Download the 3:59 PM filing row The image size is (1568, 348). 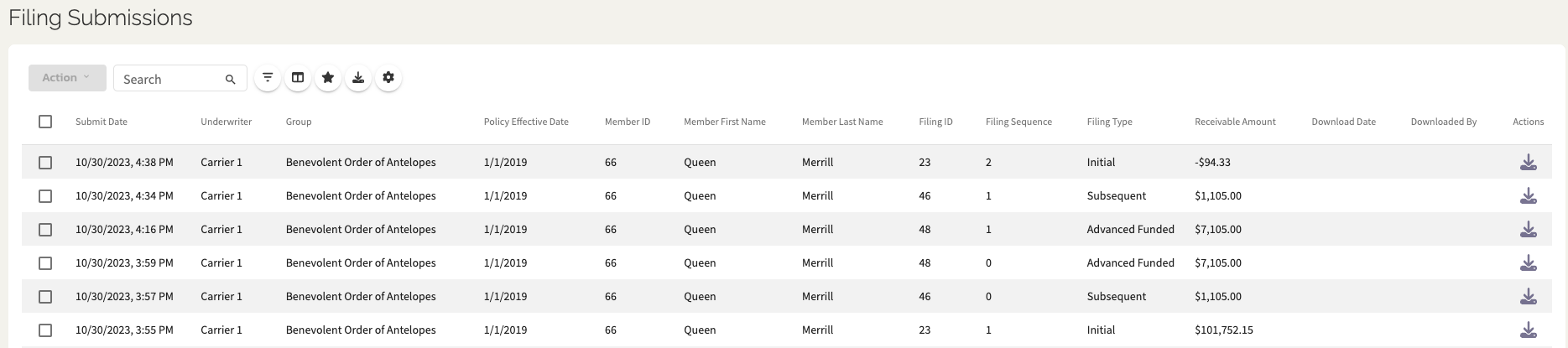1529,263
